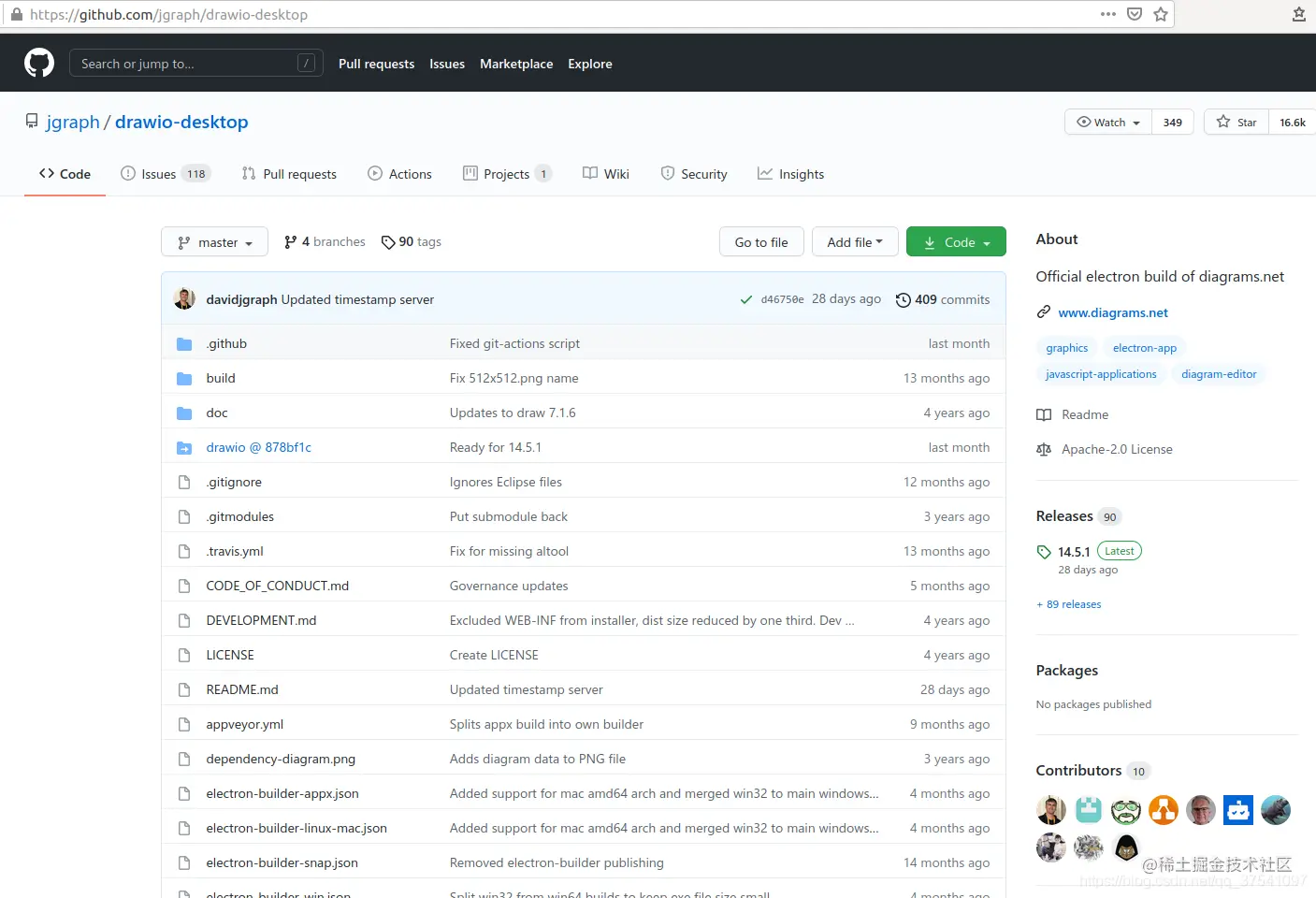Open the green Code download dropdown

tap(956, 242)
